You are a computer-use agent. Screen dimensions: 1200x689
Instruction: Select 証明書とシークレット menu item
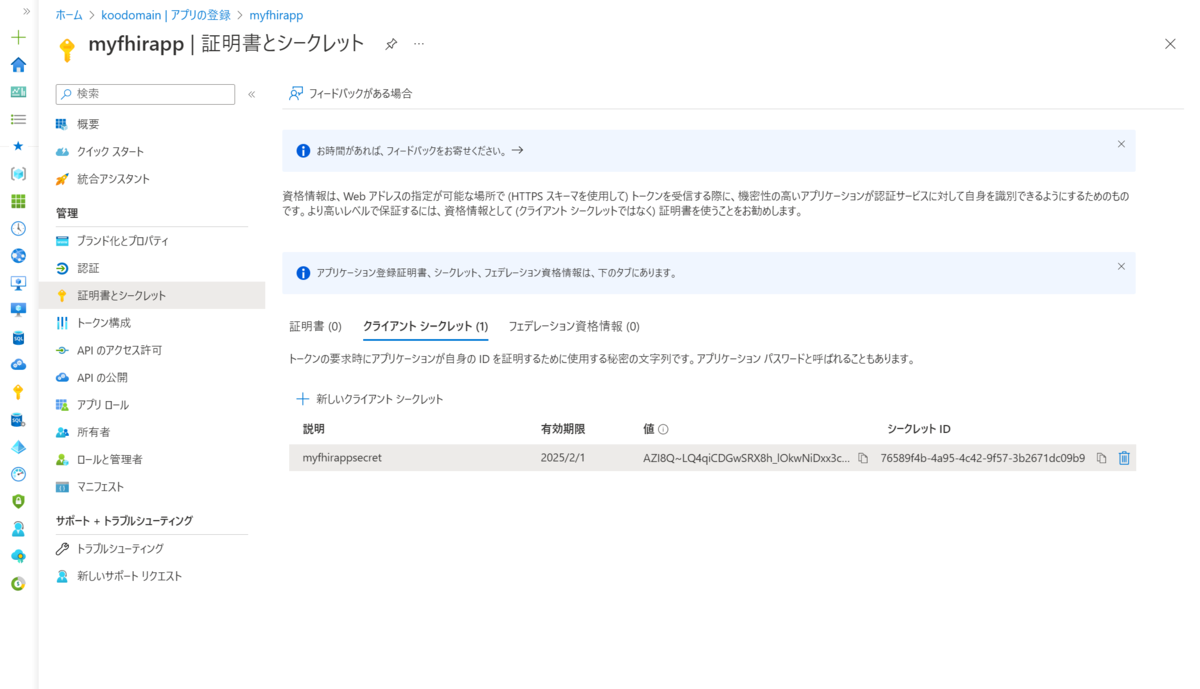(x=152, y=295)
